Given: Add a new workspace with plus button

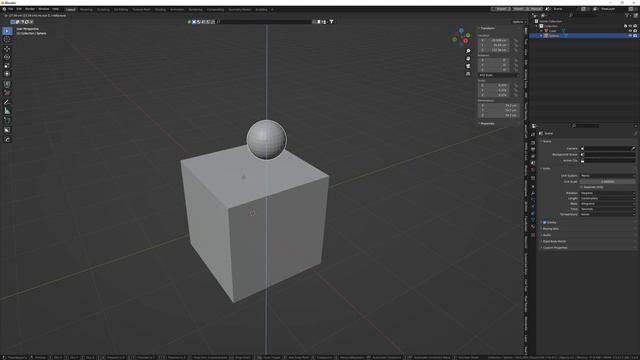Looking at the screenshot, I should 272,9.
